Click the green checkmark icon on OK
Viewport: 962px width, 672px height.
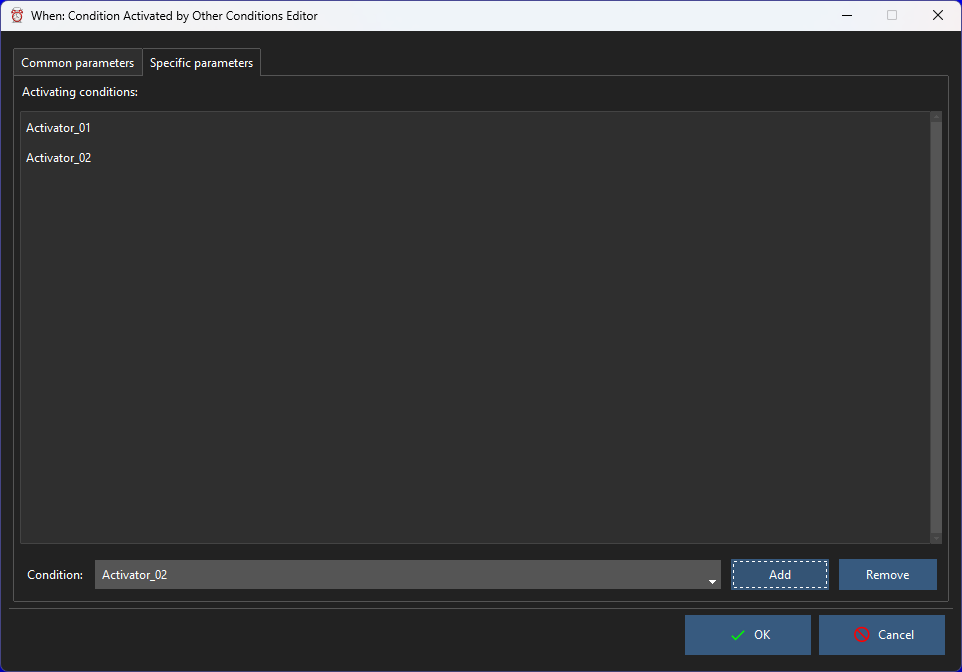pyautogui.click(x=738, y=635)
